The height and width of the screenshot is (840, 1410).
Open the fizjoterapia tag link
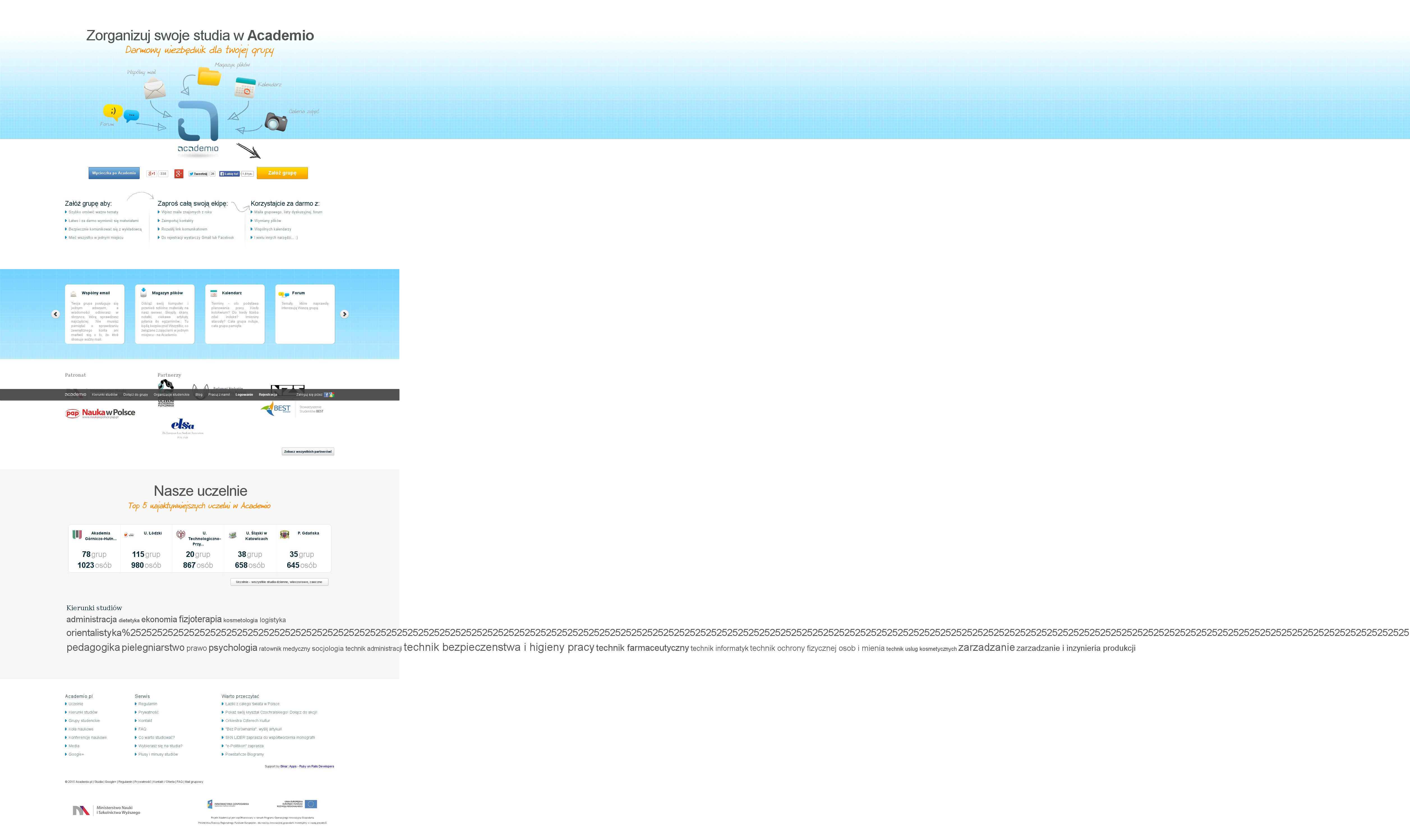point(200,620)
